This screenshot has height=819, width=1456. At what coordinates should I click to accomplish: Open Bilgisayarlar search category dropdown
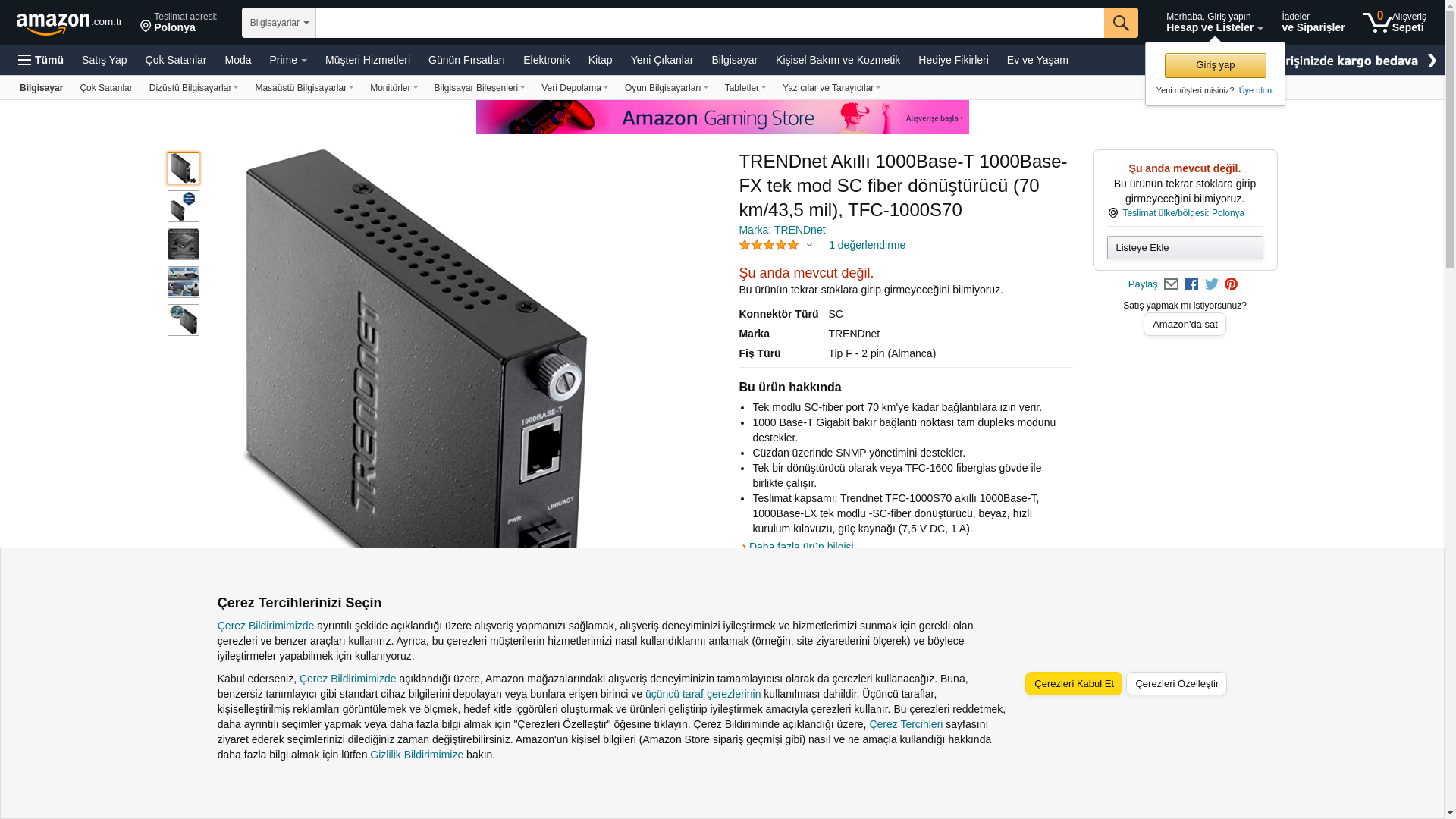click(x=279, y=23)
